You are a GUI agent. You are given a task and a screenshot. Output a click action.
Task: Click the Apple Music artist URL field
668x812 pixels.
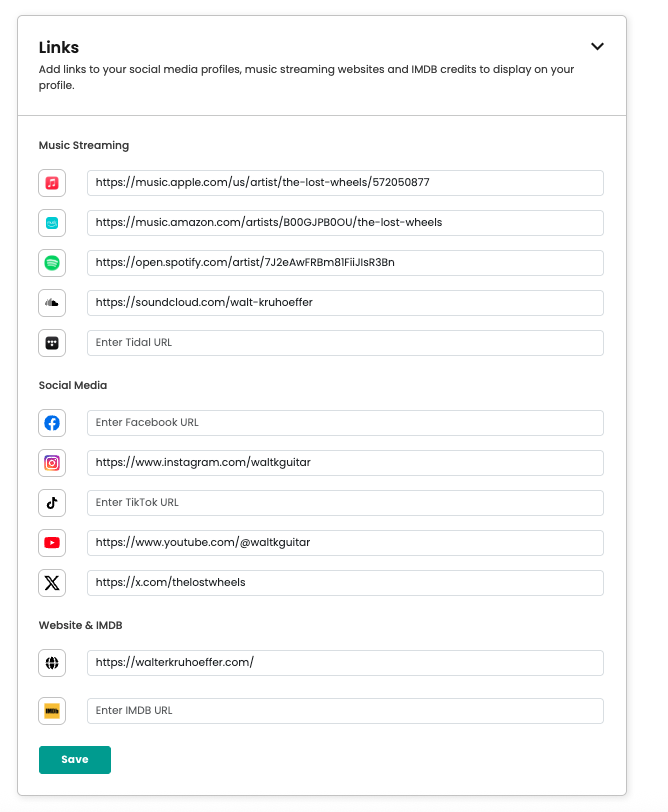pyautogui.click(x=345, y=183)
